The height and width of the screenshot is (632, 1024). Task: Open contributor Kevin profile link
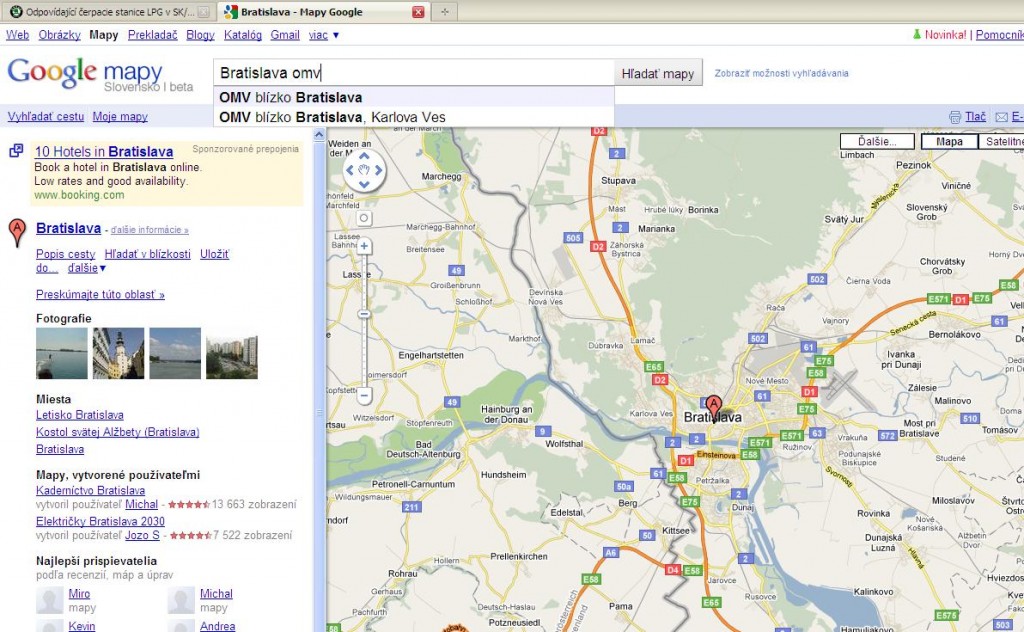click(x=82, y=625)
